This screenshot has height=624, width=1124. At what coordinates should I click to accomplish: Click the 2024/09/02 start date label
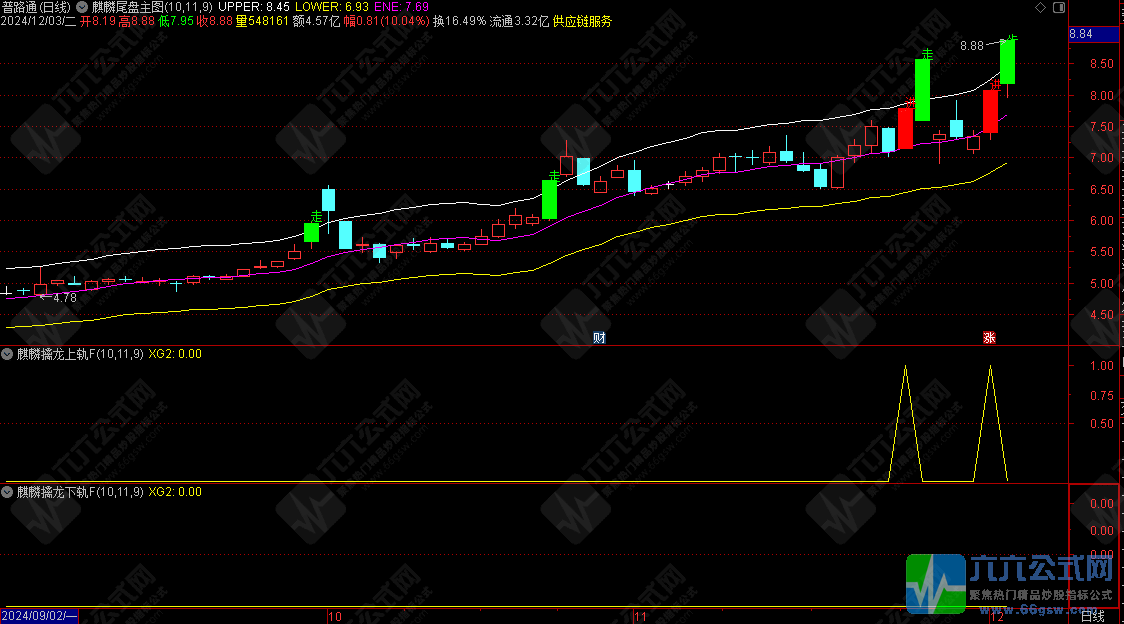(38, 617)
